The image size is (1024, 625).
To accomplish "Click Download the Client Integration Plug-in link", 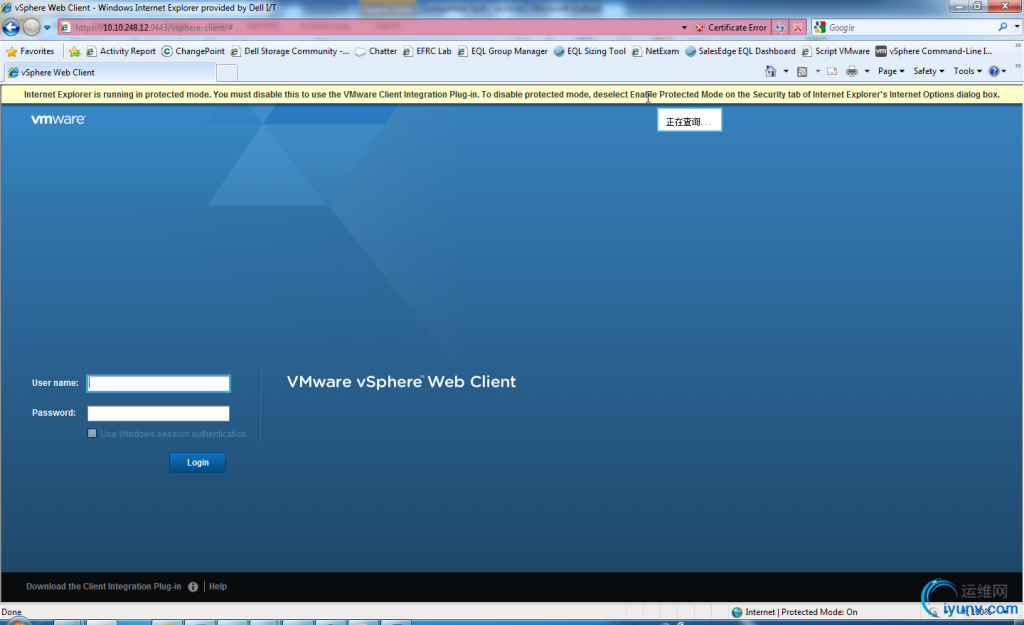I will pos(104,586).
